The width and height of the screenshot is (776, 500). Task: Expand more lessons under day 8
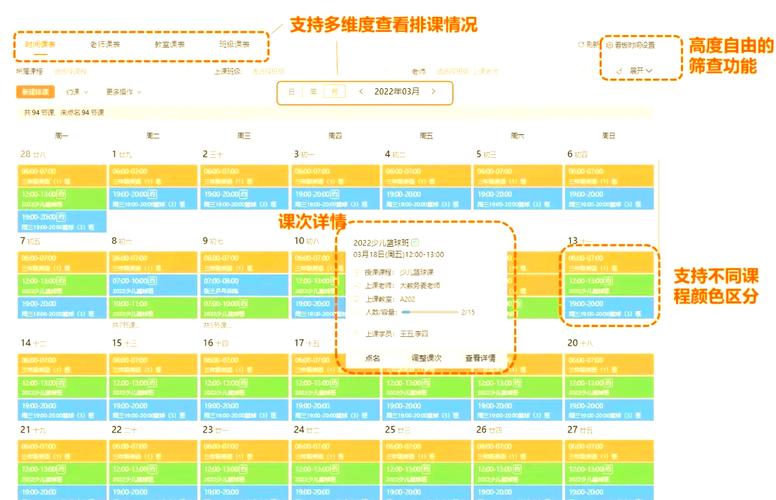(x=125, y=325)
